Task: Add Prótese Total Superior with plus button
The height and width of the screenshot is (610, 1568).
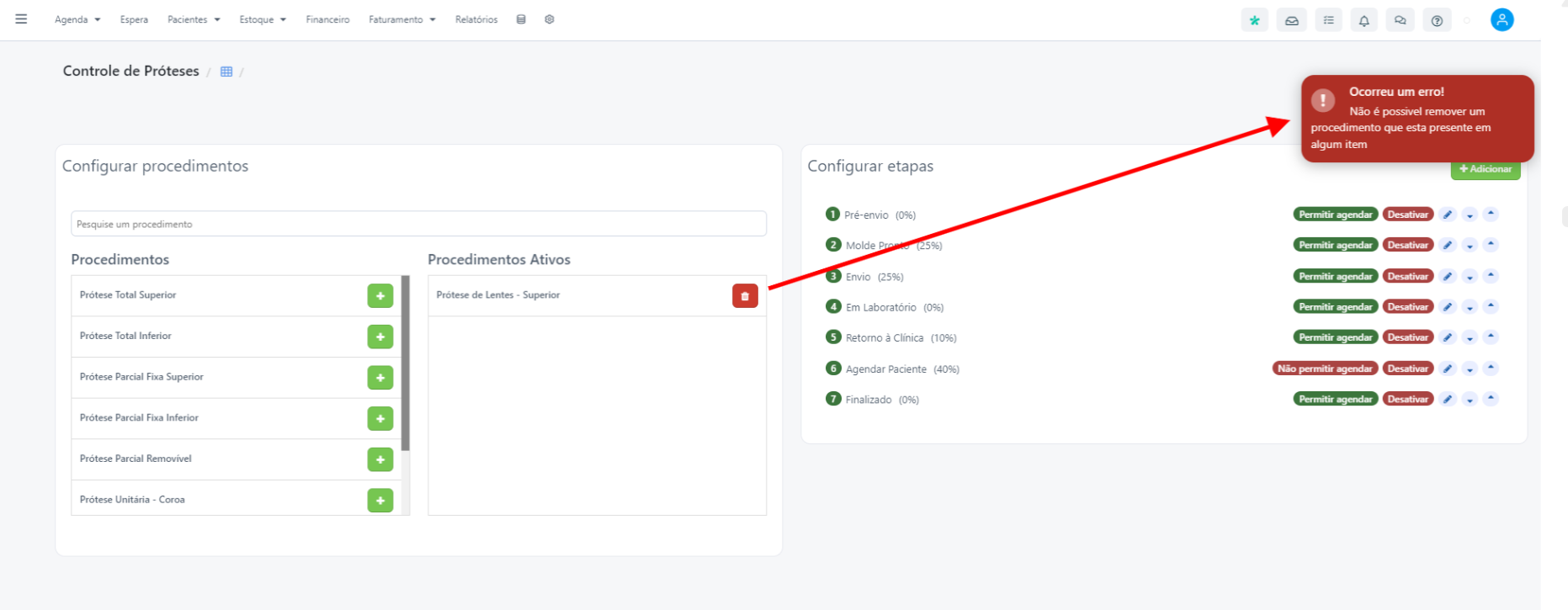Action: 380,296
